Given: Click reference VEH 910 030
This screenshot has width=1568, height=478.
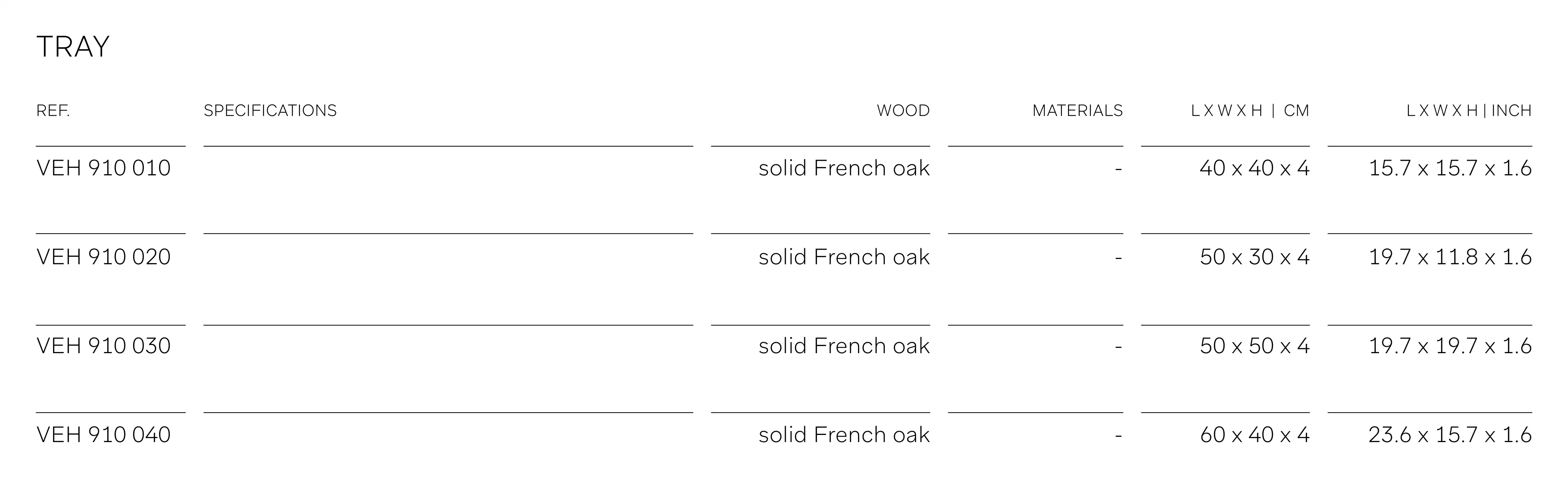Looking at the screenshot, I should point(104,345).
